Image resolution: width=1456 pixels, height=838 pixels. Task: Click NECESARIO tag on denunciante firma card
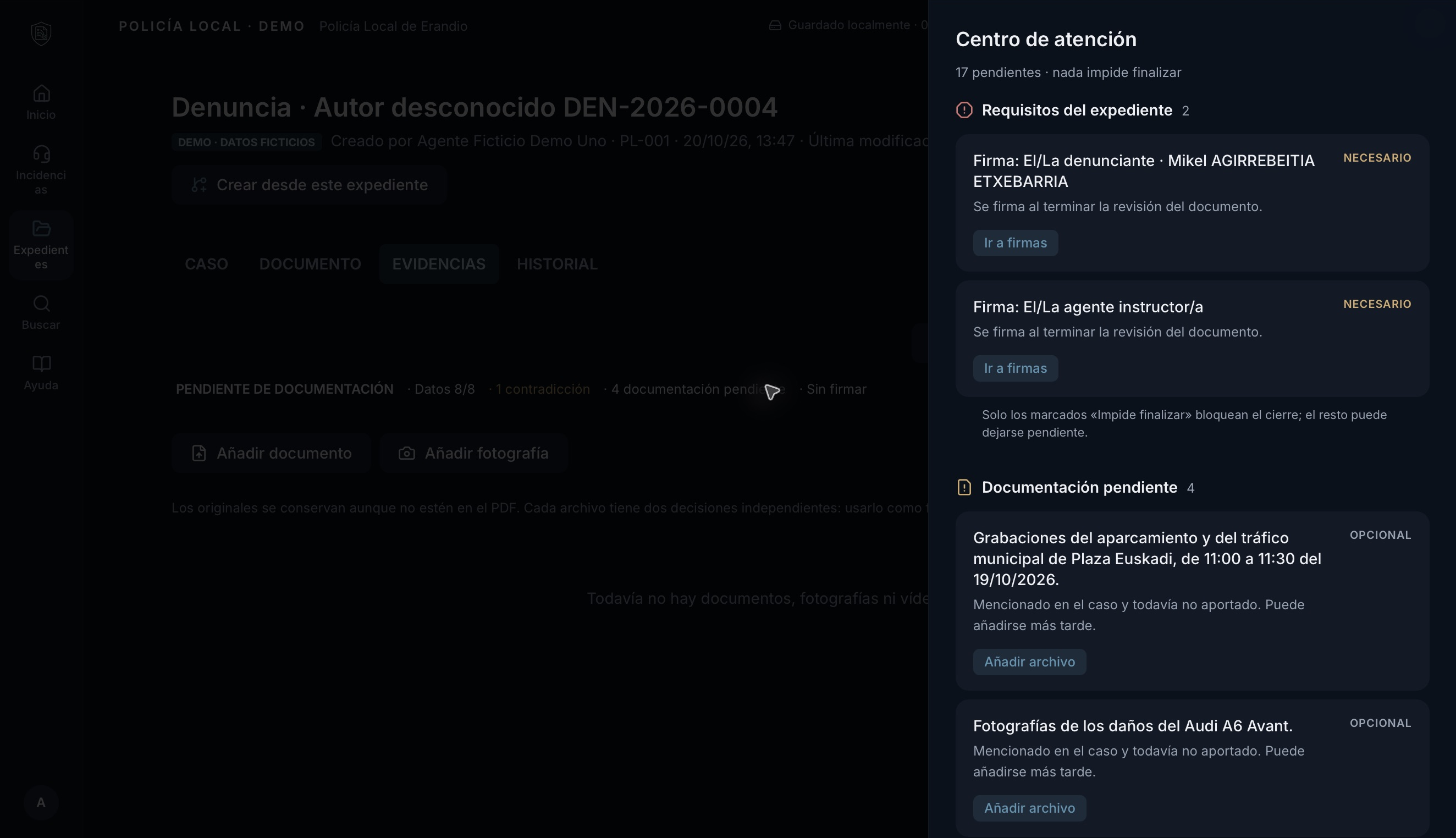(x=1377, y=158)
